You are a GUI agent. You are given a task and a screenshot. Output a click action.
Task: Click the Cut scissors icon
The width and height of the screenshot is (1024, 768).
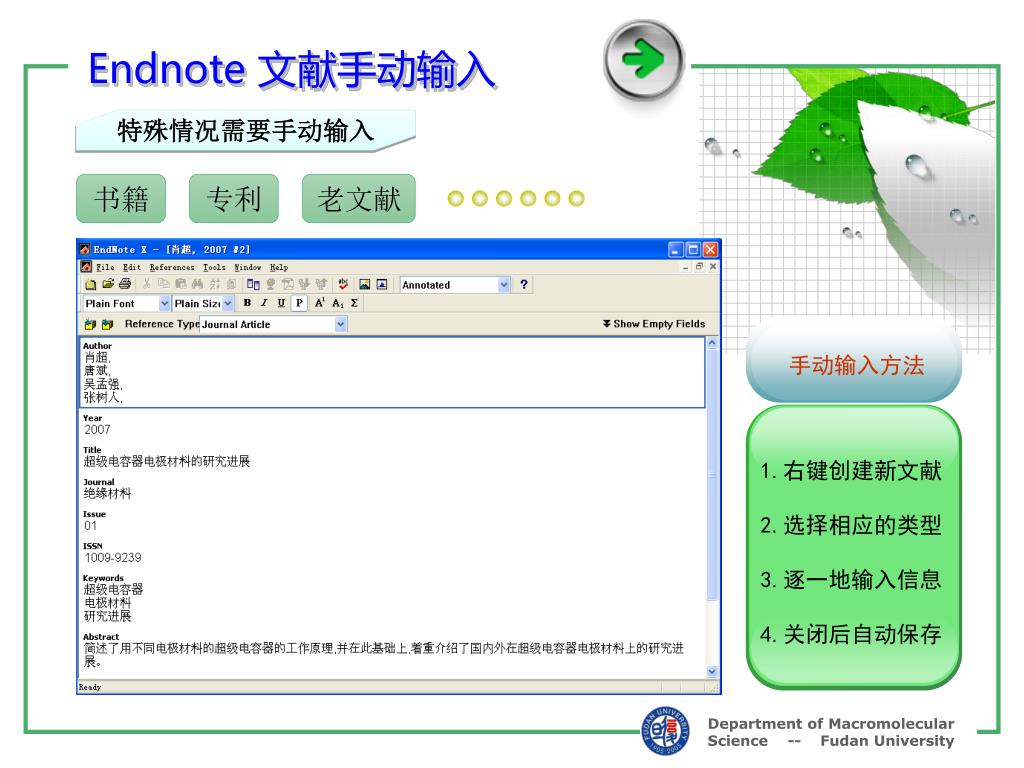[146, 283]
